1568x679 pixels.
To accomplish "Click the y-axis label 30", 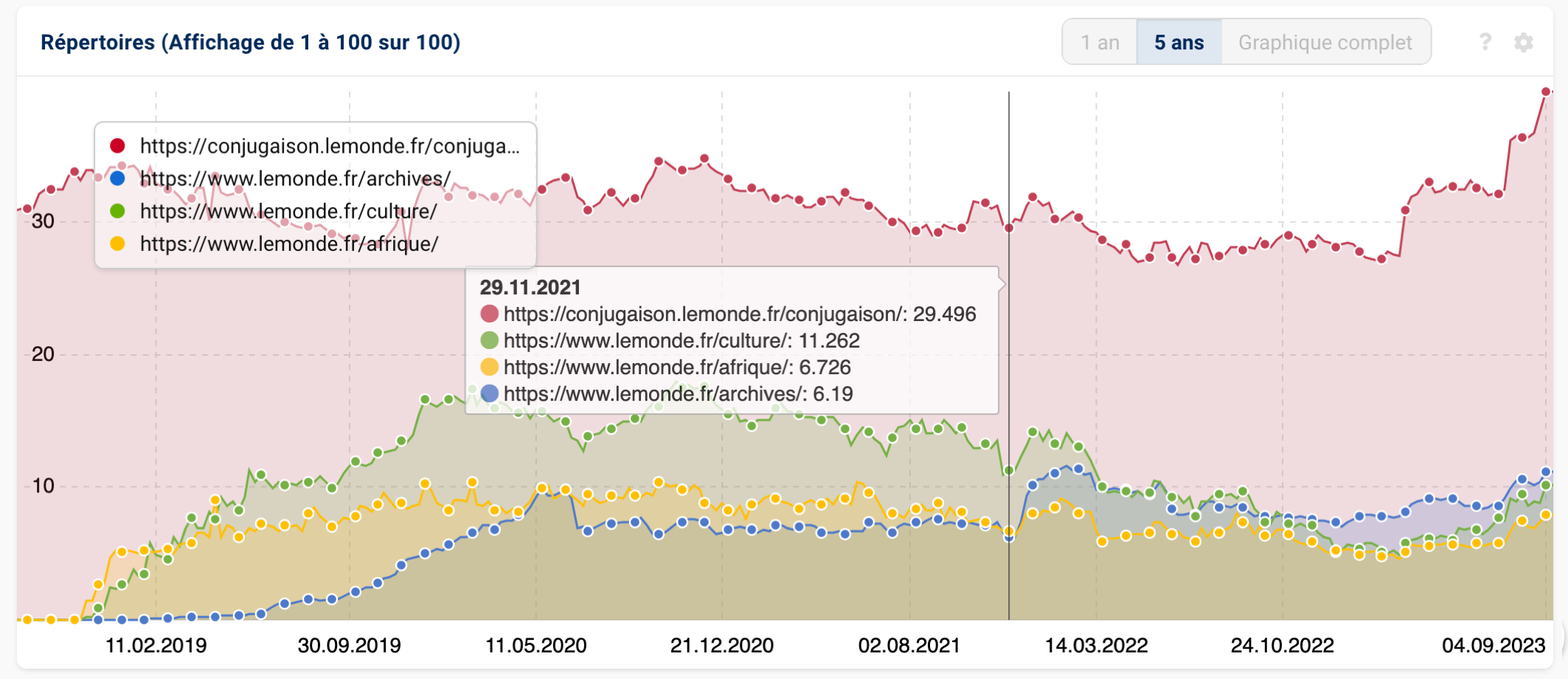I will (43, 221).
